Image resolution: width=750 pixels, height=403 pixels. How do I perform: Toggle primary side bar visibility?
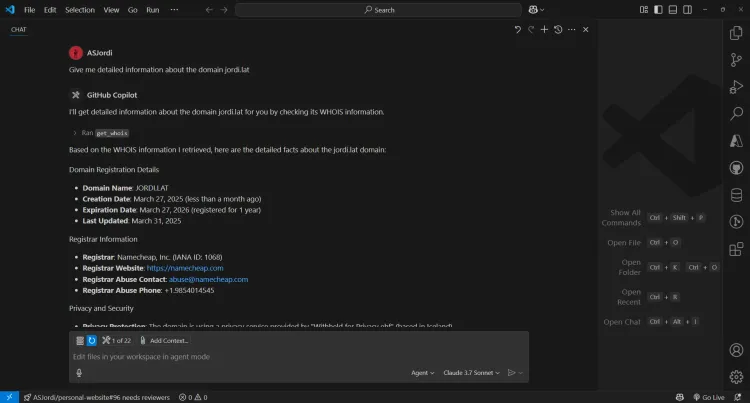(x=658, y=10)
